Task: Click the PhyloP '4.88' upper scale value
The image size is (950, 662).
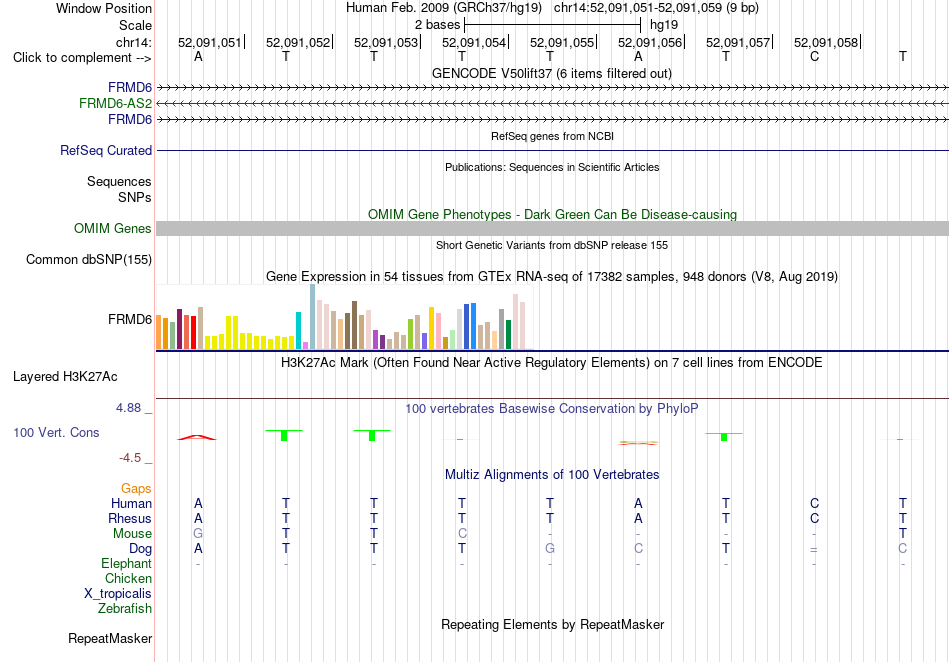Action: coord(128,408)
